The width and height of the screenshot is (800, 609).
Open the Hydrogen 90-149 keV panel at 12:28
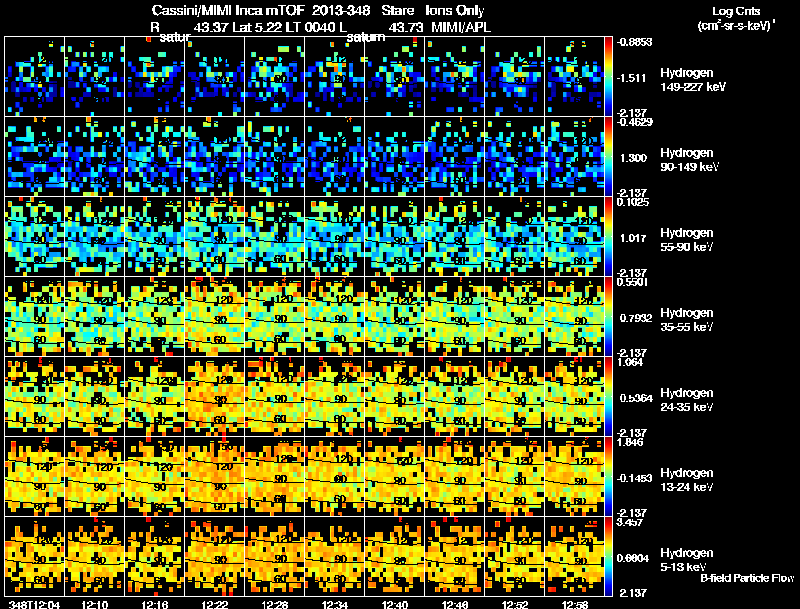click(274, 157)
